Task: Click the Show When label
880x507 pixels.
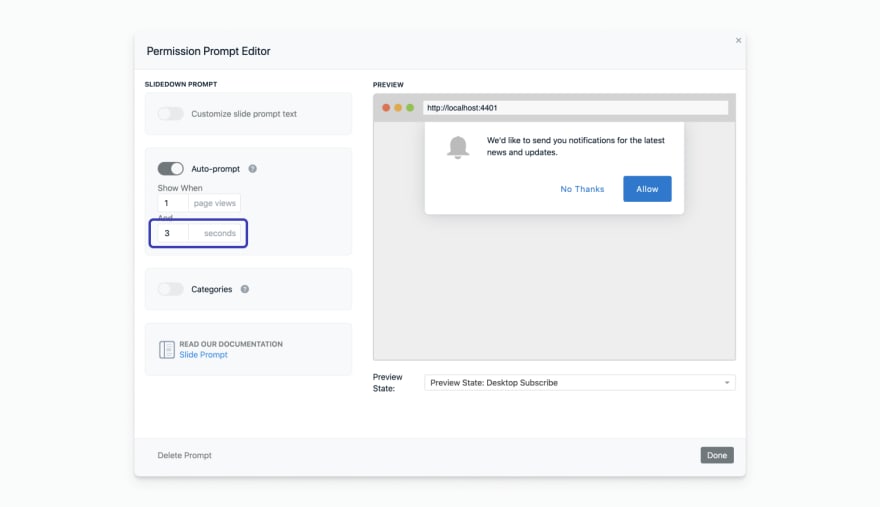Action: (x=180, y=188)
